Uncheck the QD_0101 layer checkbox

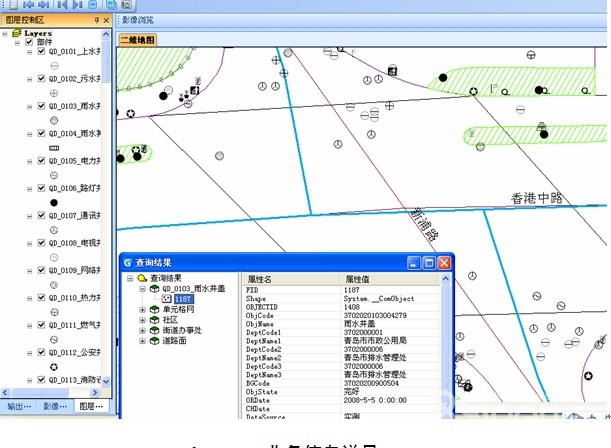pyautogui.click(x=41, y=51)
